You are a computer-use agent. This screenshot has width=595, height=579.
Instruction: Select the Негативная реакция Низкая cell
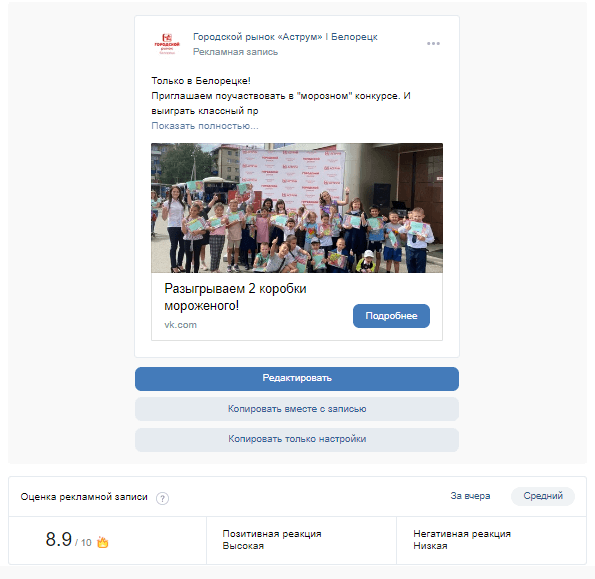click(x=491, y=540)
